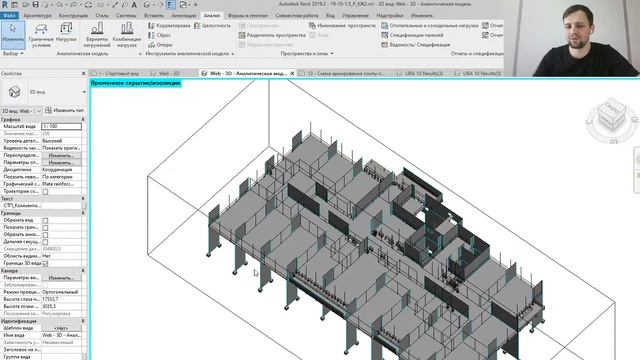Viewport: 640px width, 360px height.
Task: Toggle Дальняя секущая checkbox
Action: (45, 242)
